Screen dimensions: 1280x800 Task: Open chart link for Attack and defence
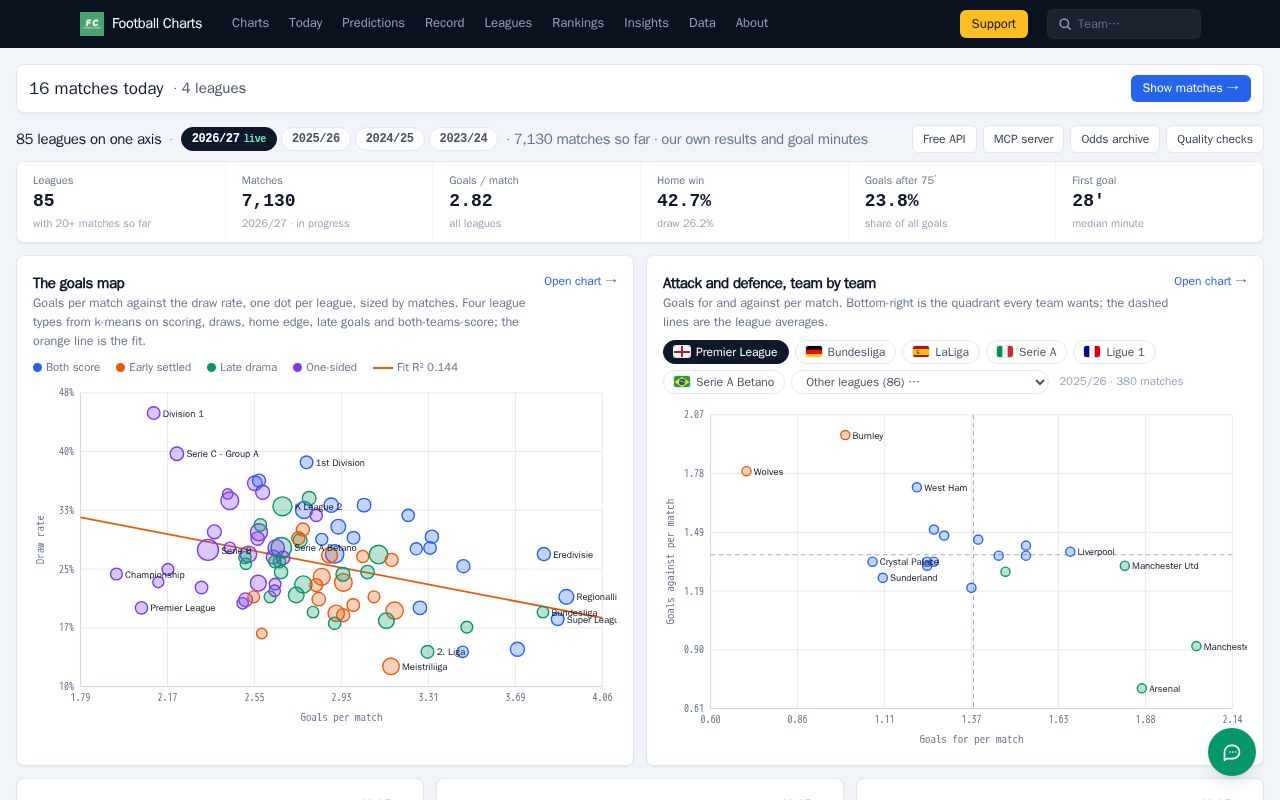coord(1210,281)
